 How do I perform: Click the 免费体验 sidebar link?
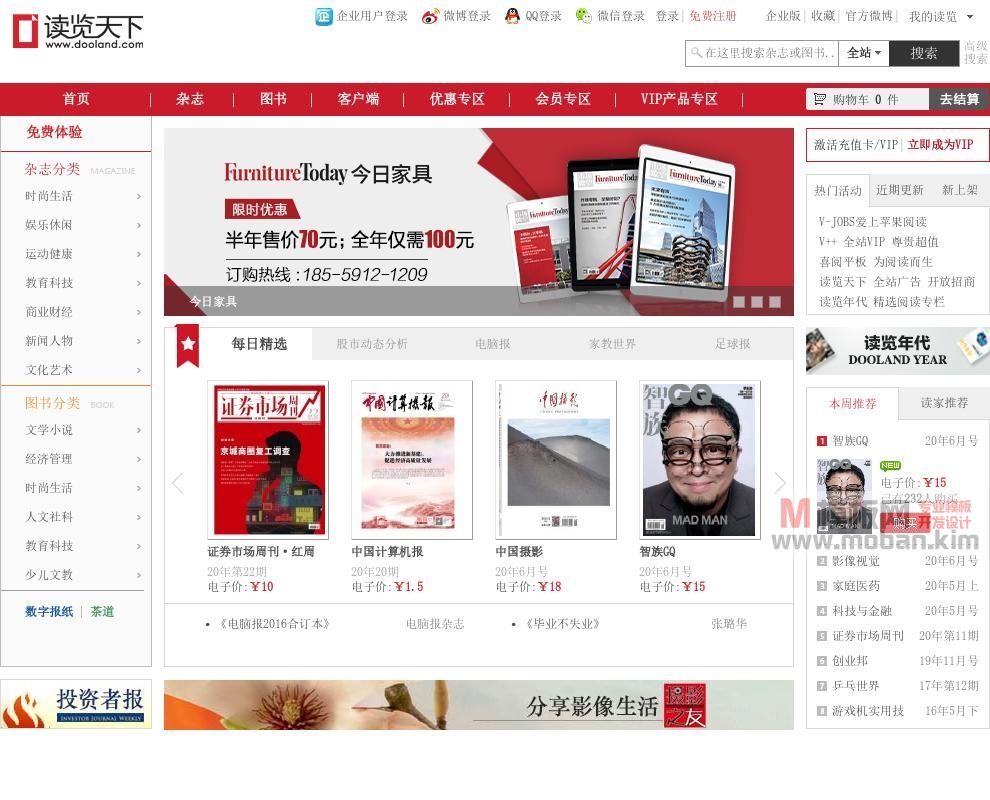tap(54, 132)
